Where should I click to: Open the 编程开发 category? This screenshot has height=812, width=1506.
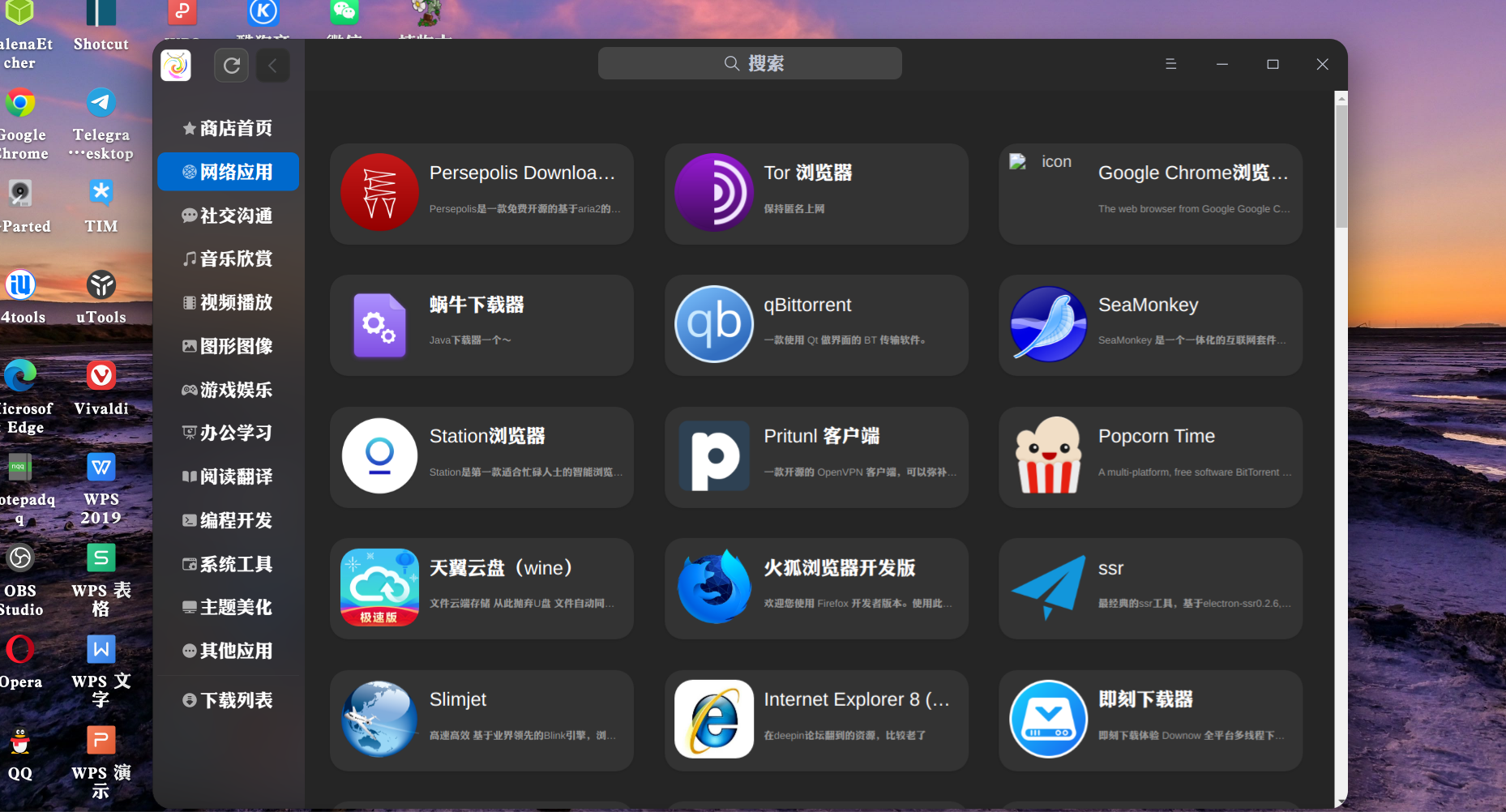[x=228, y=519]
